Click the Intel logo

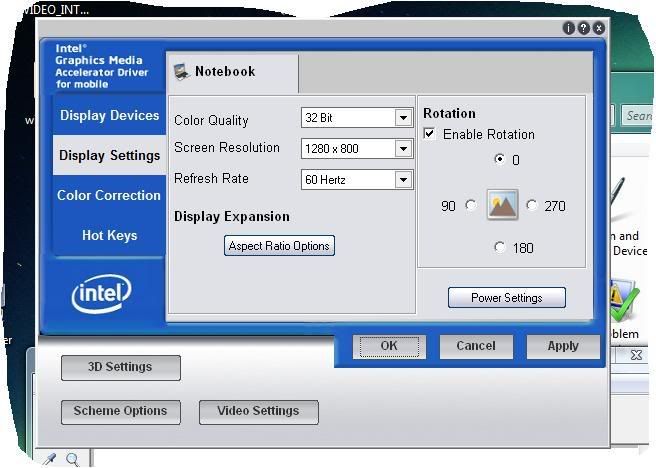[102, 293]
